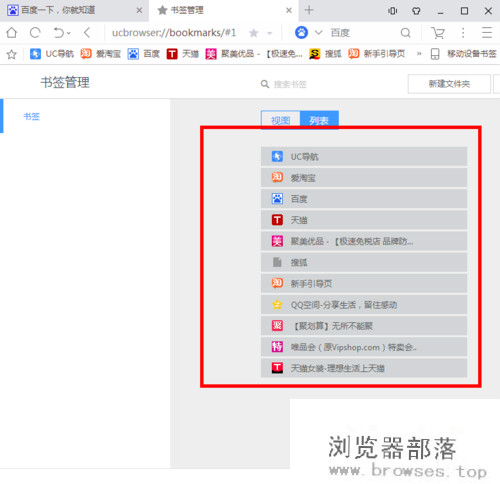The height and width of the screenshot is (484, 500).
Task: Select 书签 folder in the left sidebar
Action: 32,116
